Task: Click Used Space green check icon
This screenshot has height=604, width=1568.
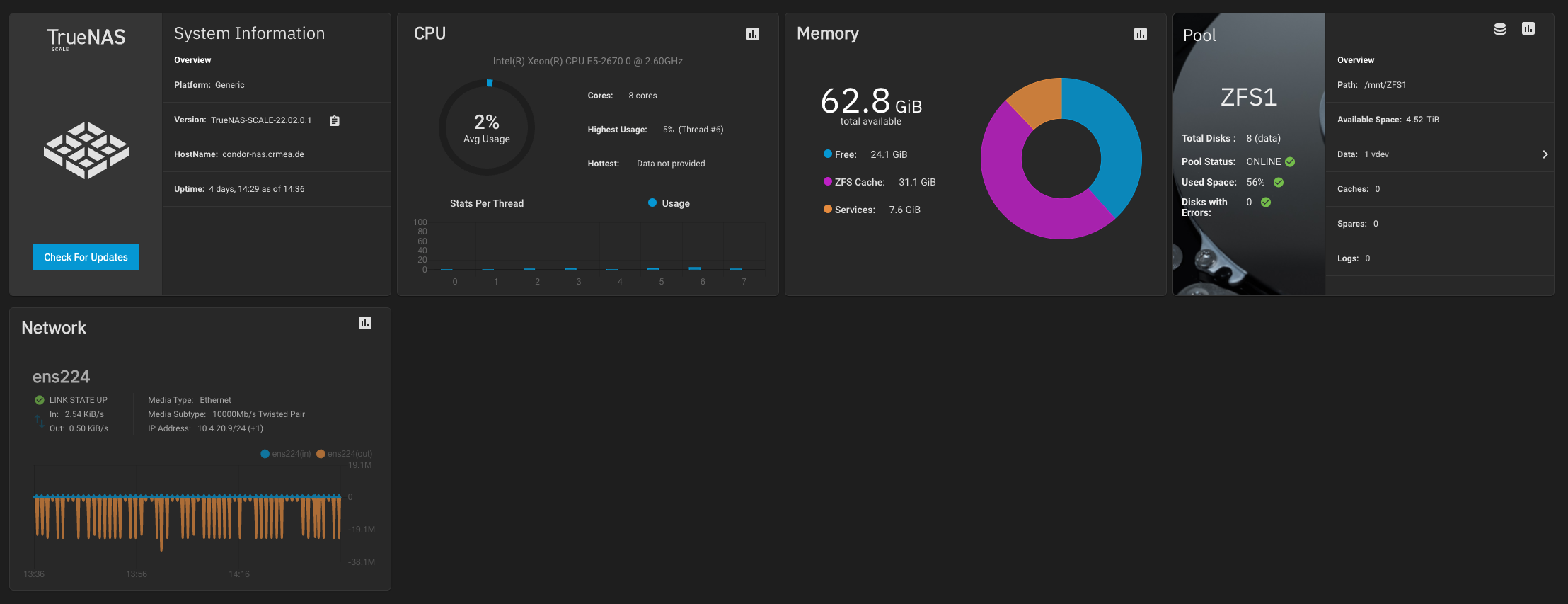Action: point(1279,183)
